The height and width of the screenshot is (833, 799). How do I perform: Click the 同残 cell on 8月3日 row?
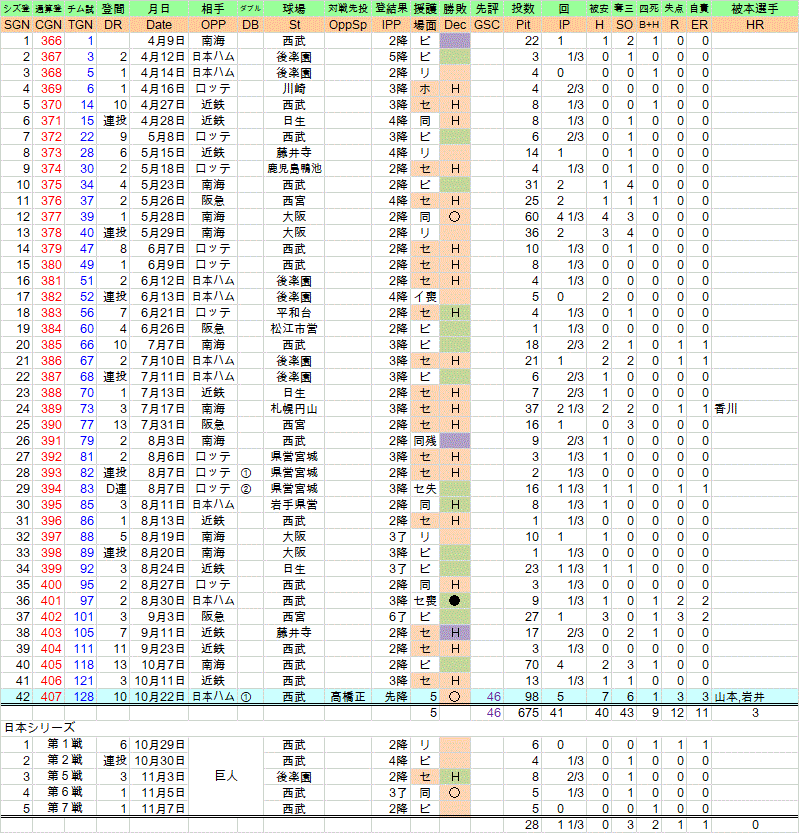tap(426, 441)
